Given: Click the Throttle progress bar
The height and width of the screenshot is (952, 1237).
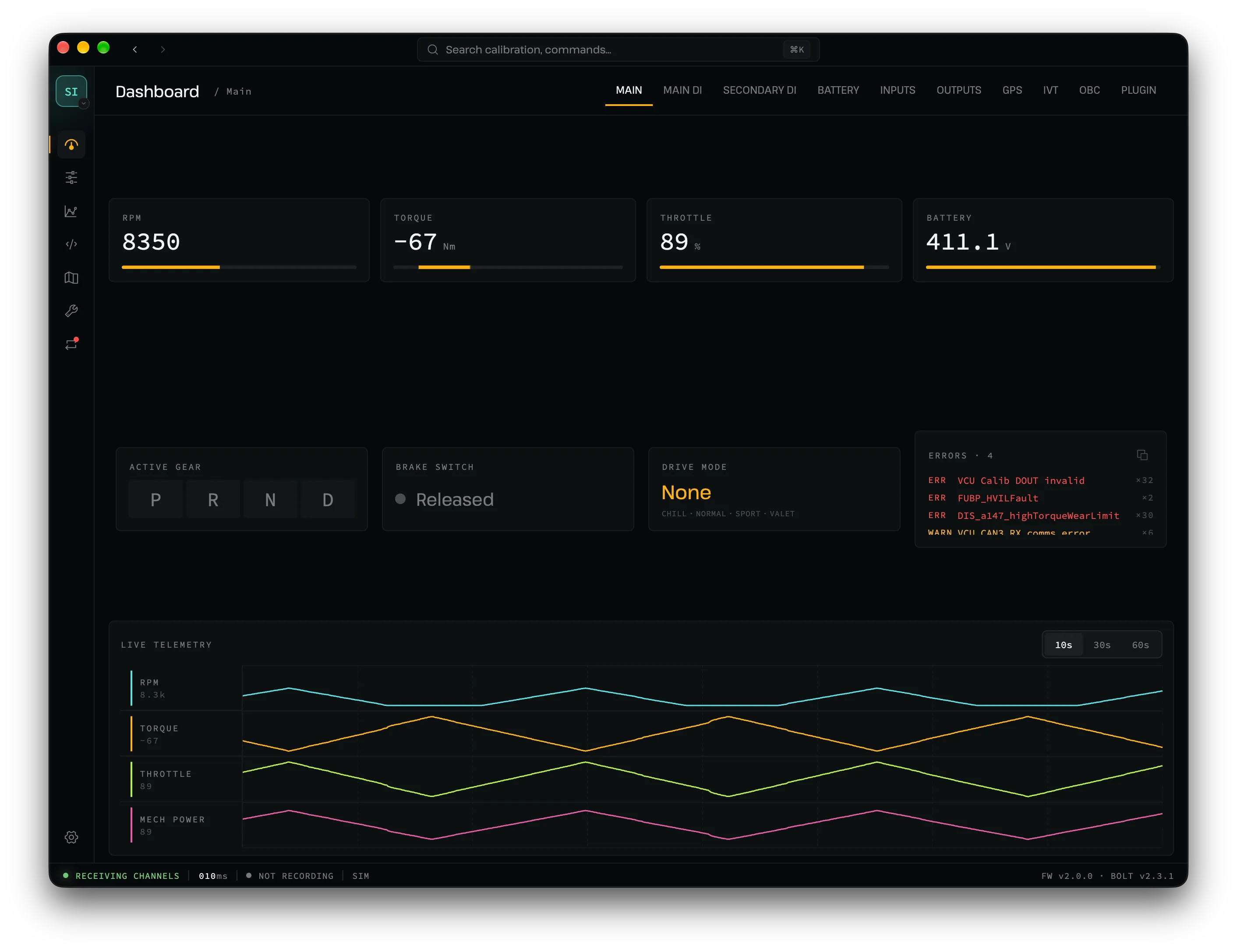Looking at the screenshot, I should click(774, 267).
